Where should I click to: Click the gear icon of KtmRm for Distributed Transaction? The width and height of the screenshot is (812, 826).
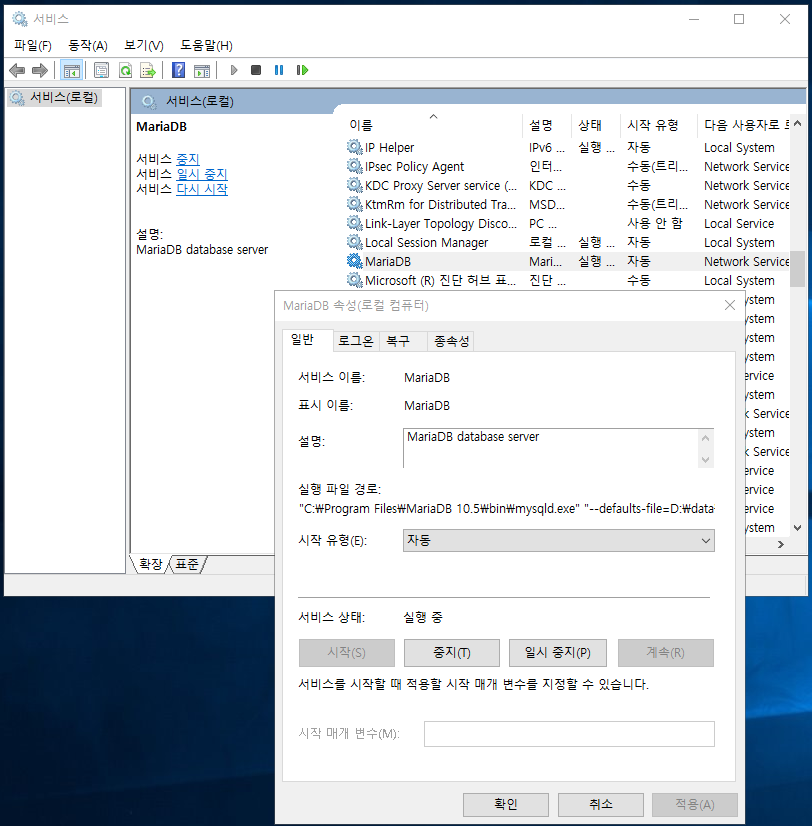click(x=354, y=204)
